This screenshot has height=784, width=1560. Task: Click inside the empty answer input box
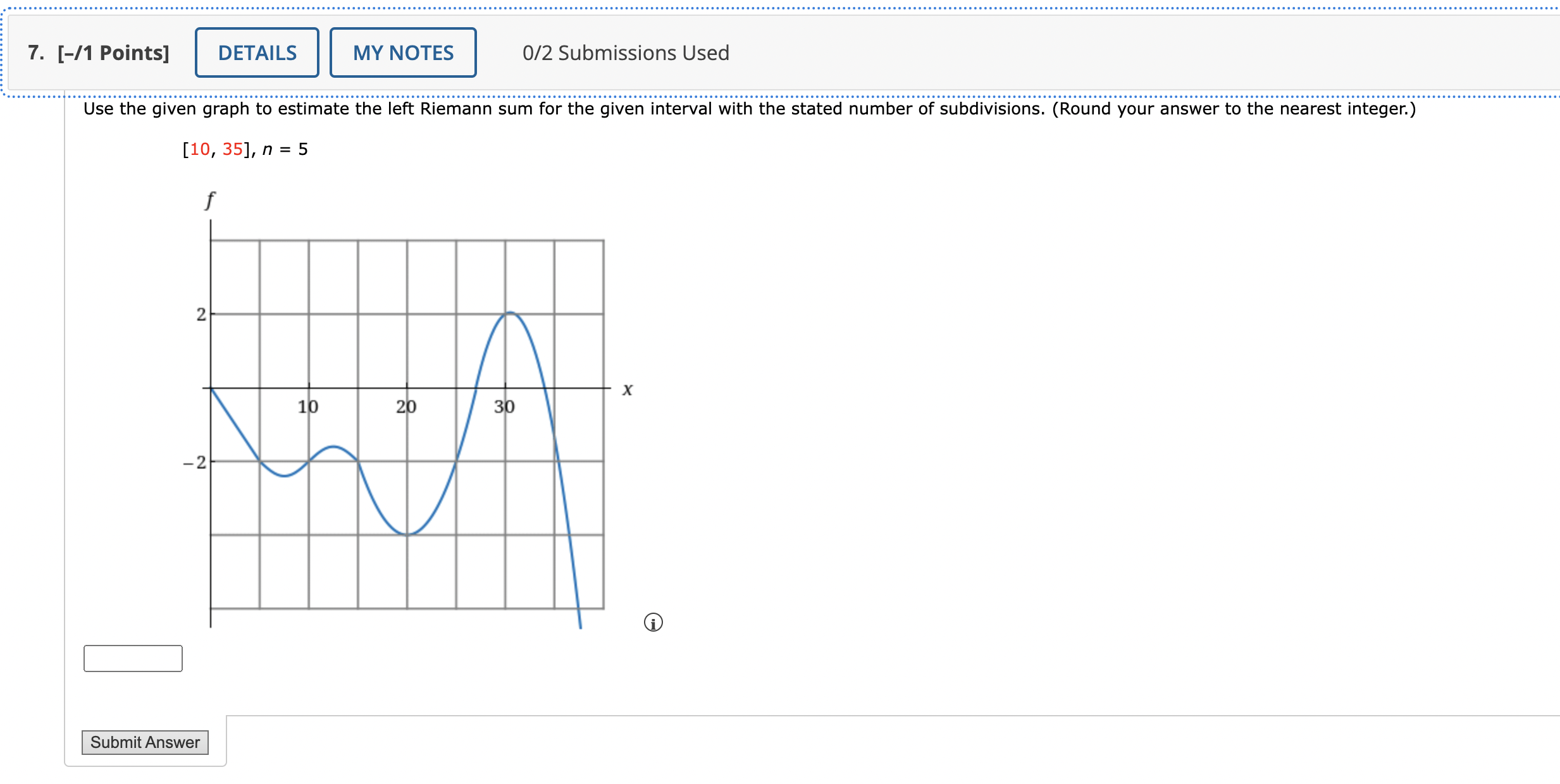132,658
